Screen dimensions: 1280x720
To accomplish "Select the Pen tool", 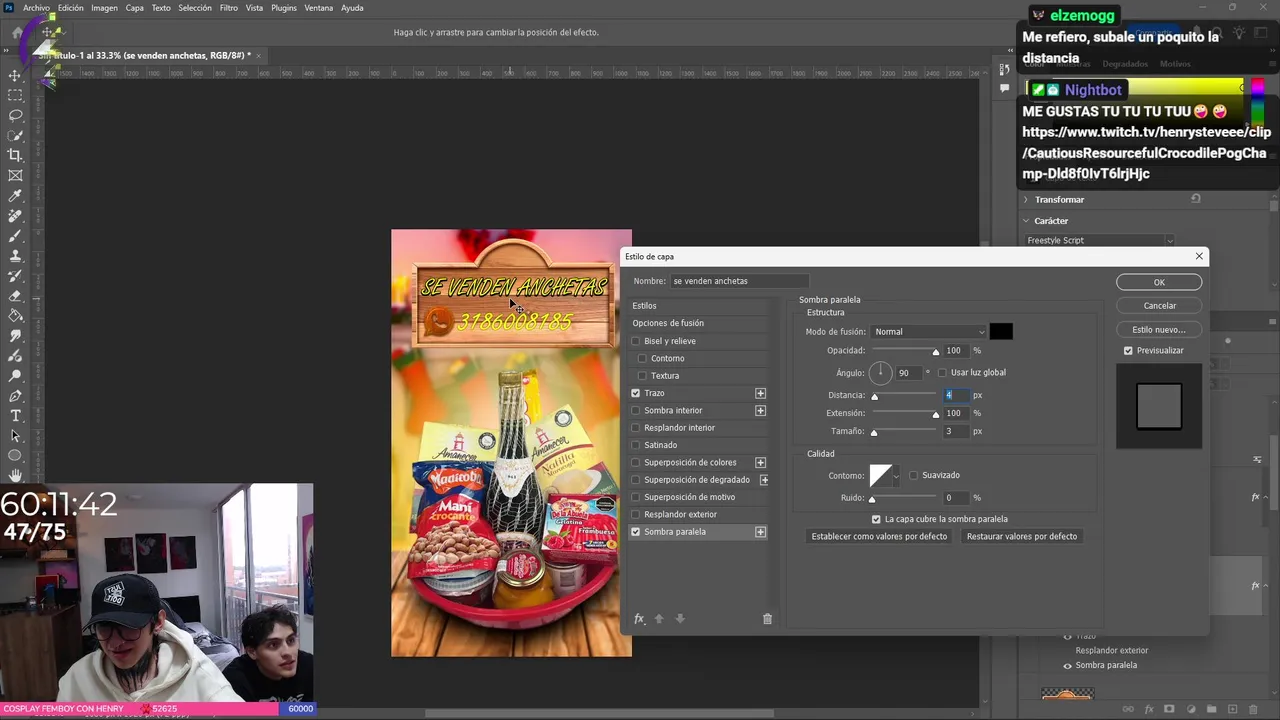I will pos(15,396).
